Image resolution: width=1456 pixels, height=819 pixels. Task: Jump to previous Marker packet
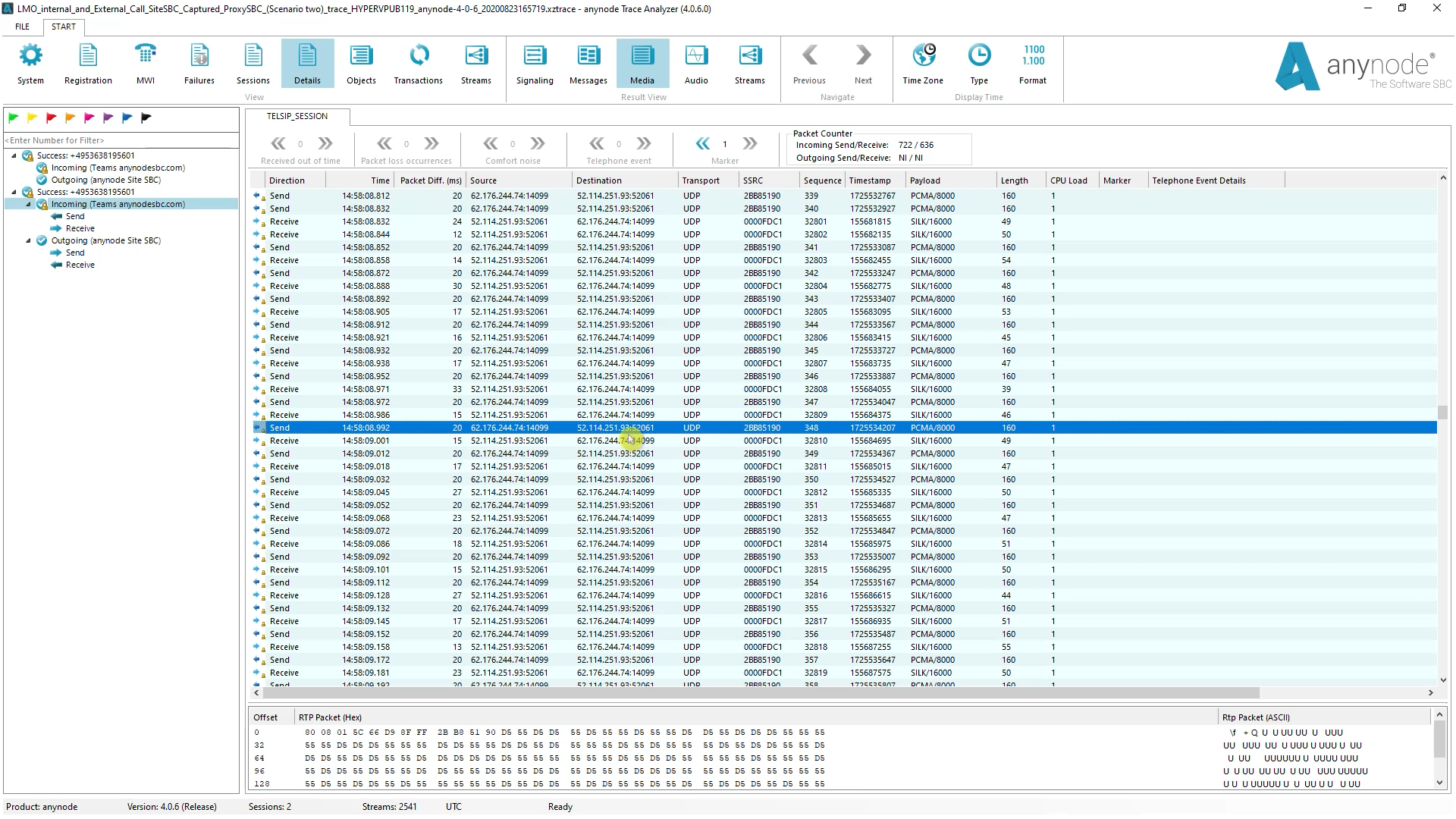[703, 143]
